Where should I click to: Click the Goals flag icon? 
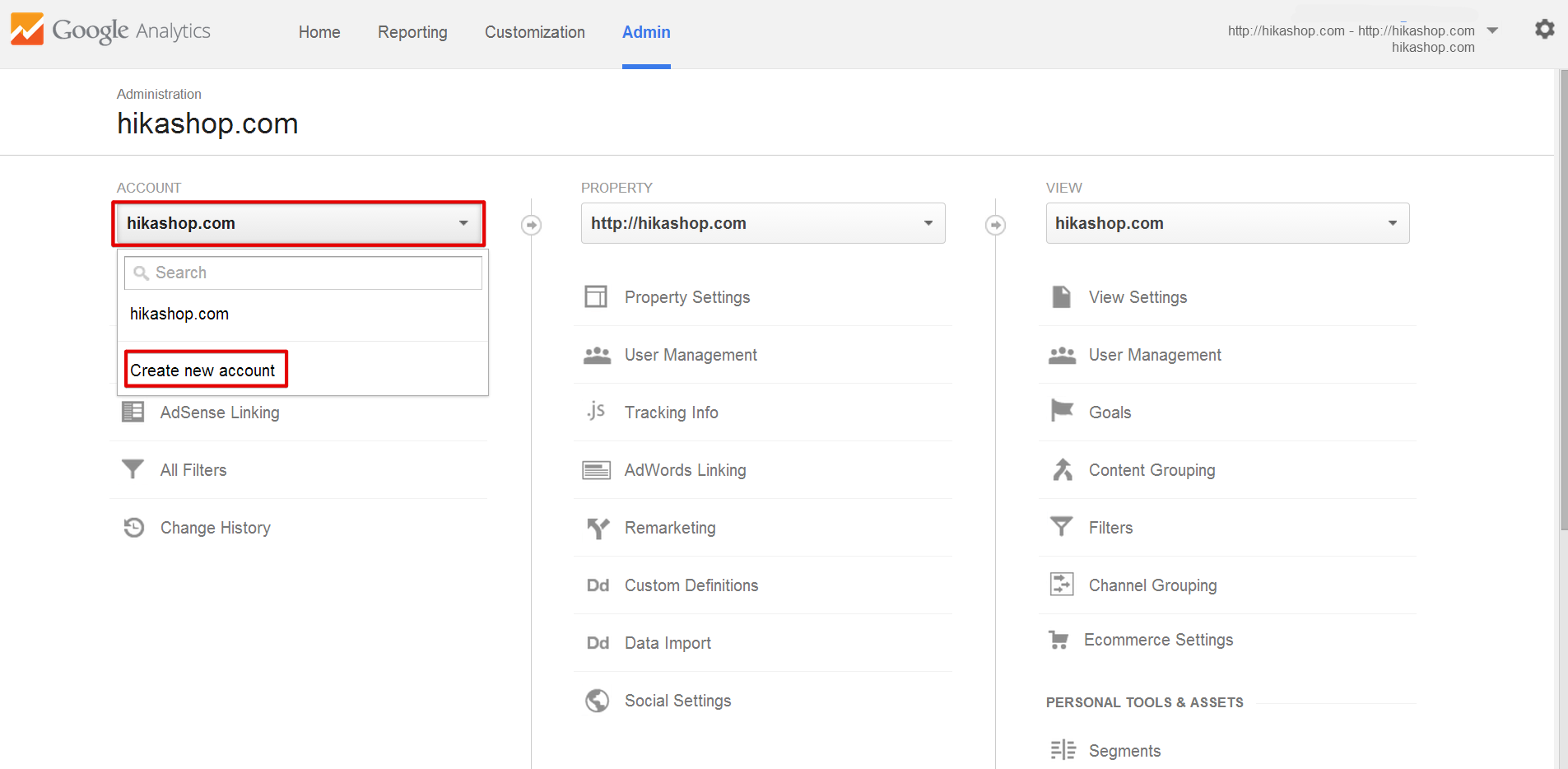pos(1062,410)
